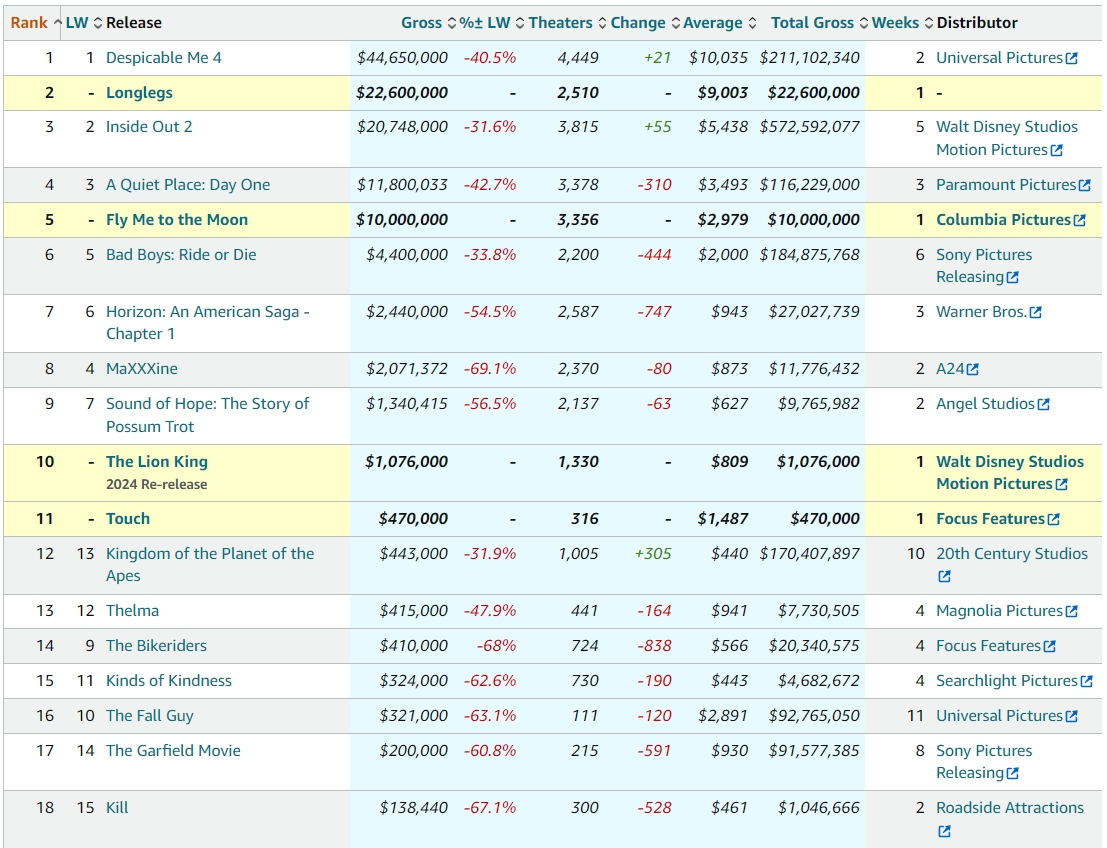
Task: Open The Garfield Movie release page
Action: click(173, 751)
